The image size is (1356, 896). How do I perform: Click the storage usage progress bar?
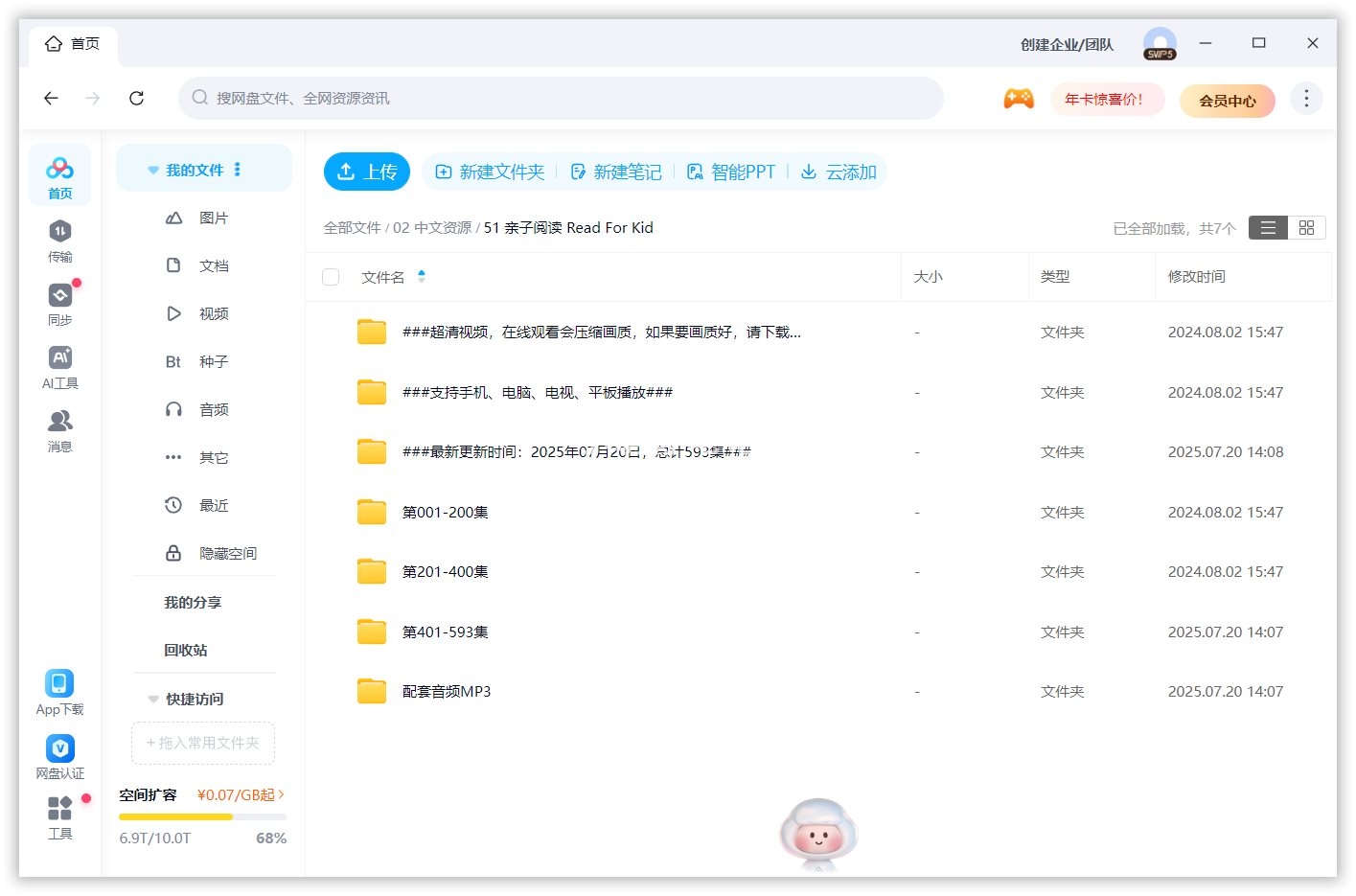pos(202,816)
